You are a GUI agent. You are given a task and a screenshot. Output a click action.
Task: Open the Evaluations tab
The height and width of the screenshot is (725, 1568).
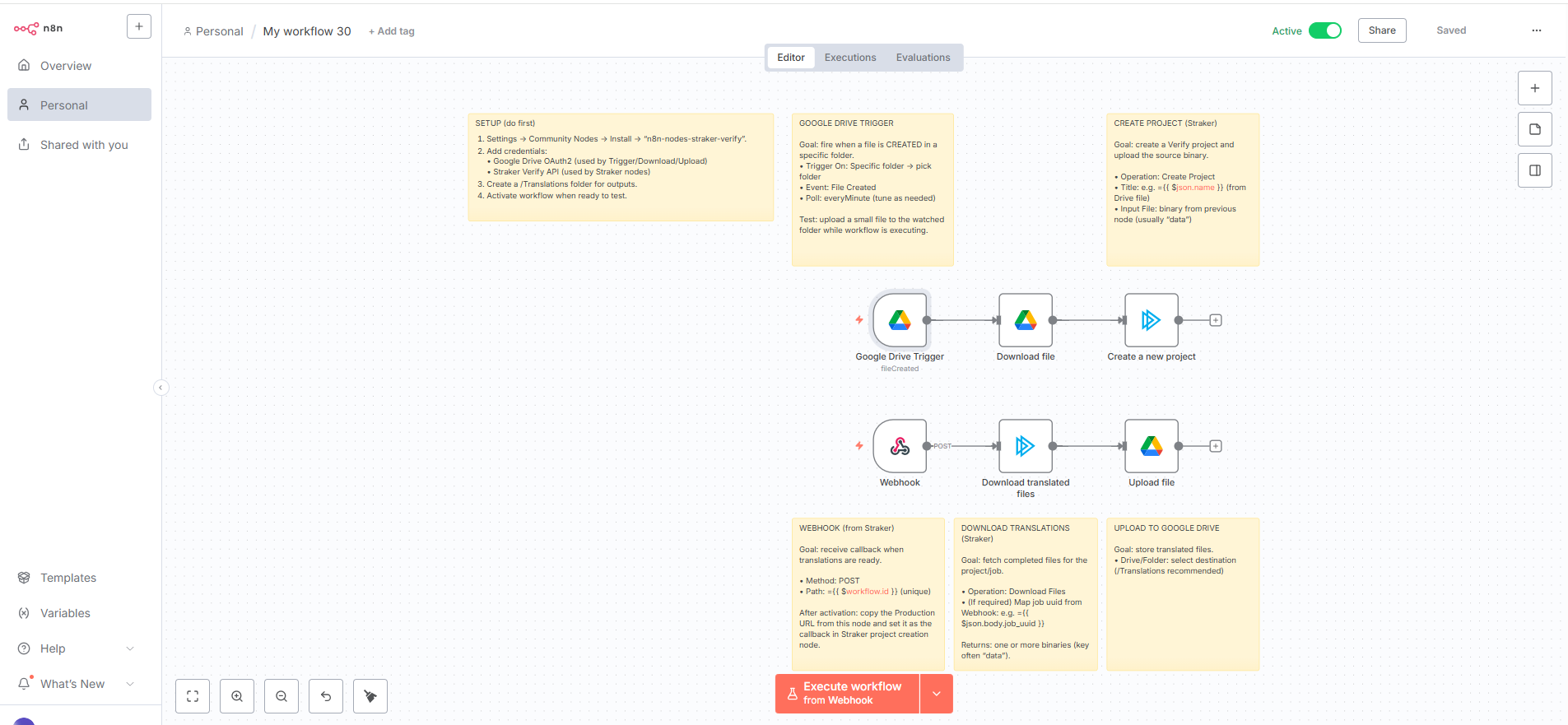click(x=923, y=58)
